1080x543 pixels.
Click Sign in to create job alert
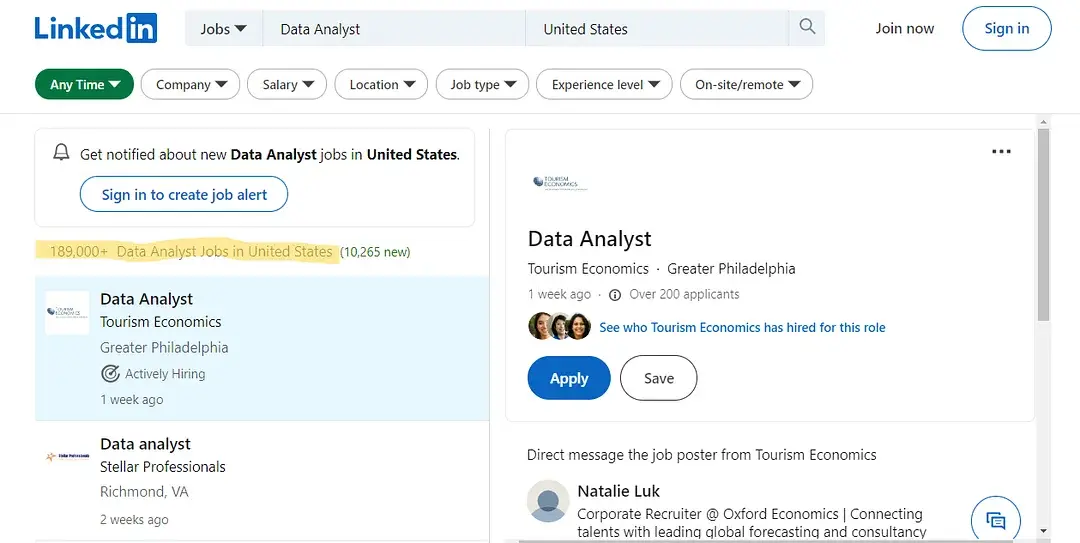184,195
